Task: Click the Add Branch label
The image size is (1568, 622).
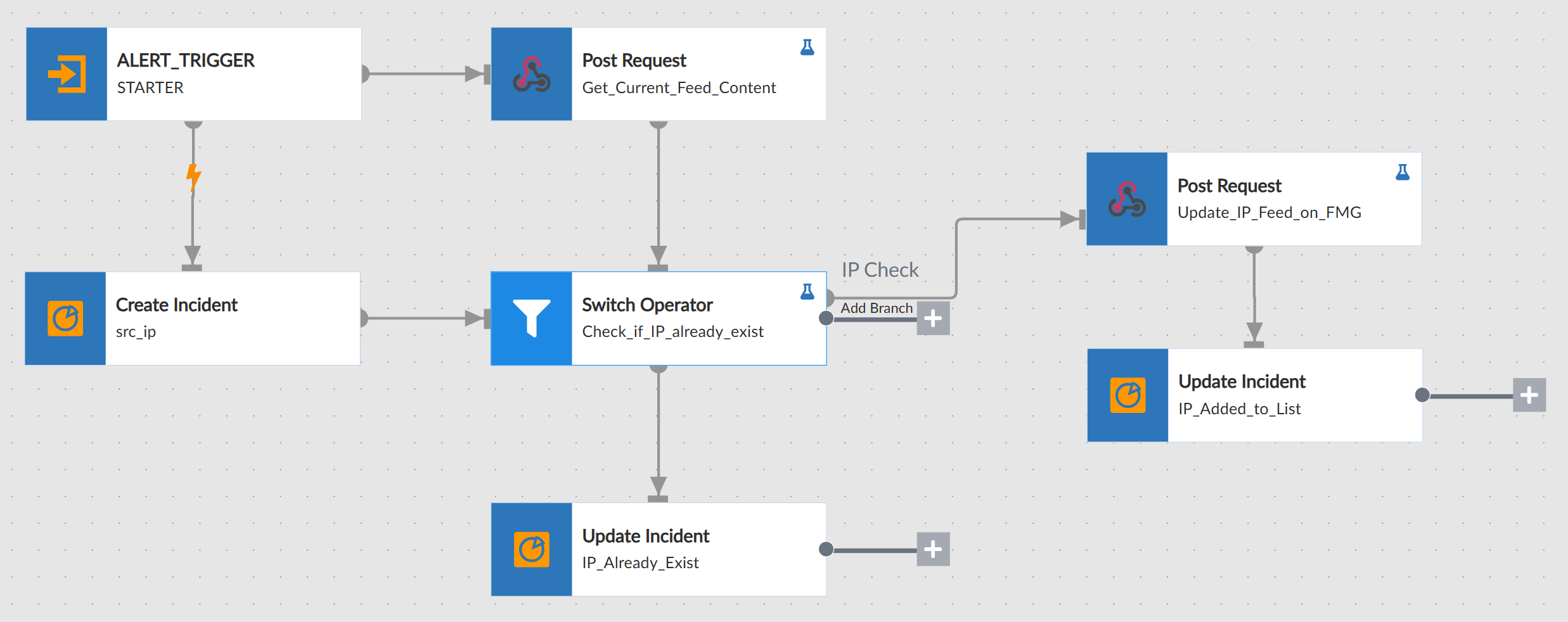Action: coord(877,308)
